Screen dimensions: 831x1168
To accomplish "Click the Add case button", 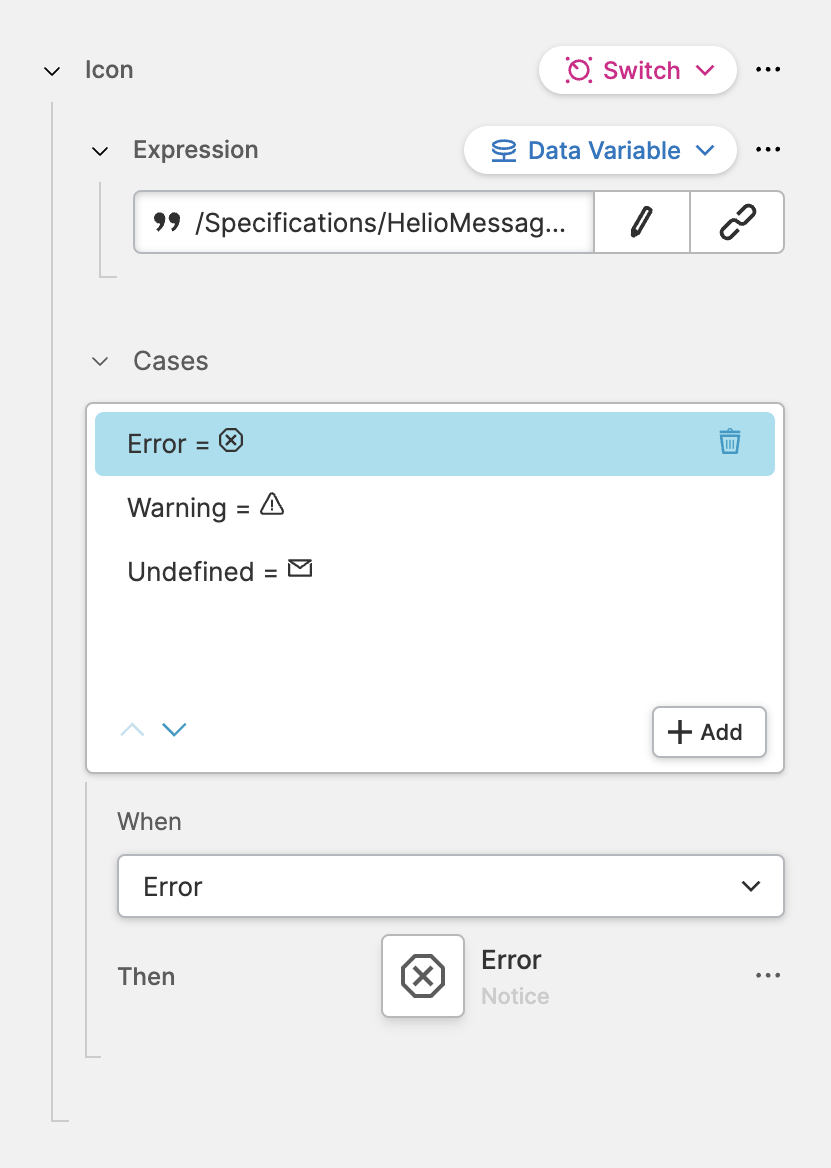I will pos(709,732).
